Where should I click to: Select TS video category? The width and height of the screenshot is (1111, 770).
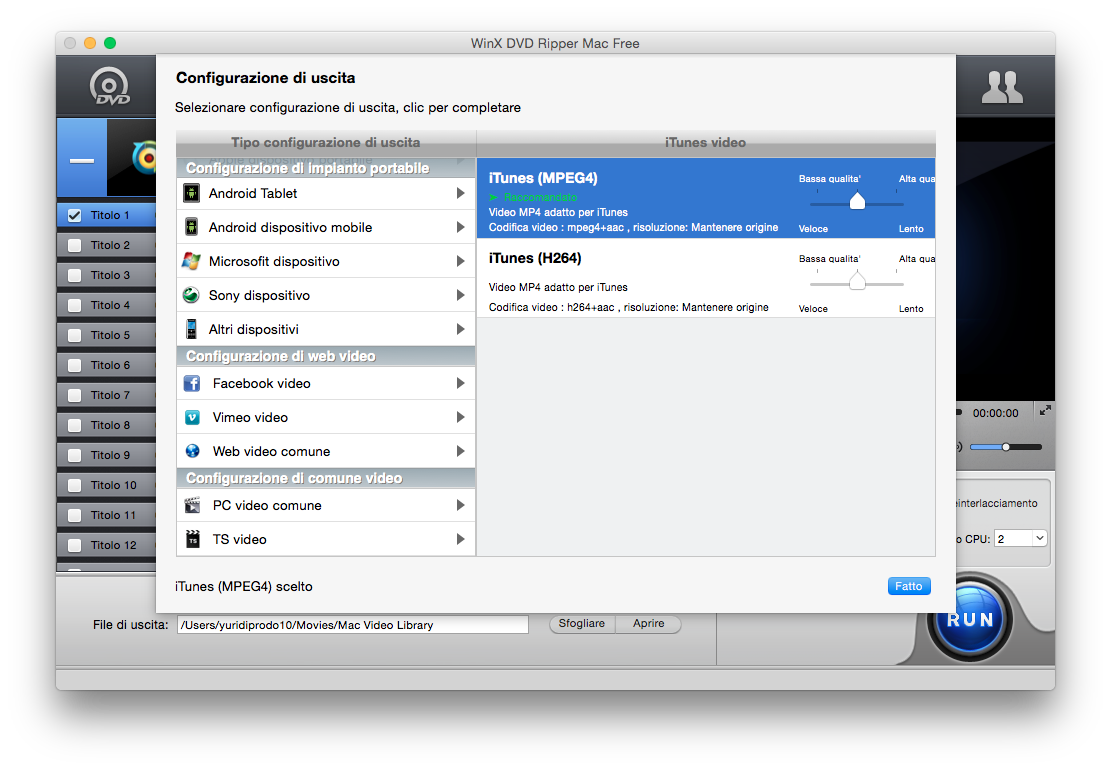(326, 539)
